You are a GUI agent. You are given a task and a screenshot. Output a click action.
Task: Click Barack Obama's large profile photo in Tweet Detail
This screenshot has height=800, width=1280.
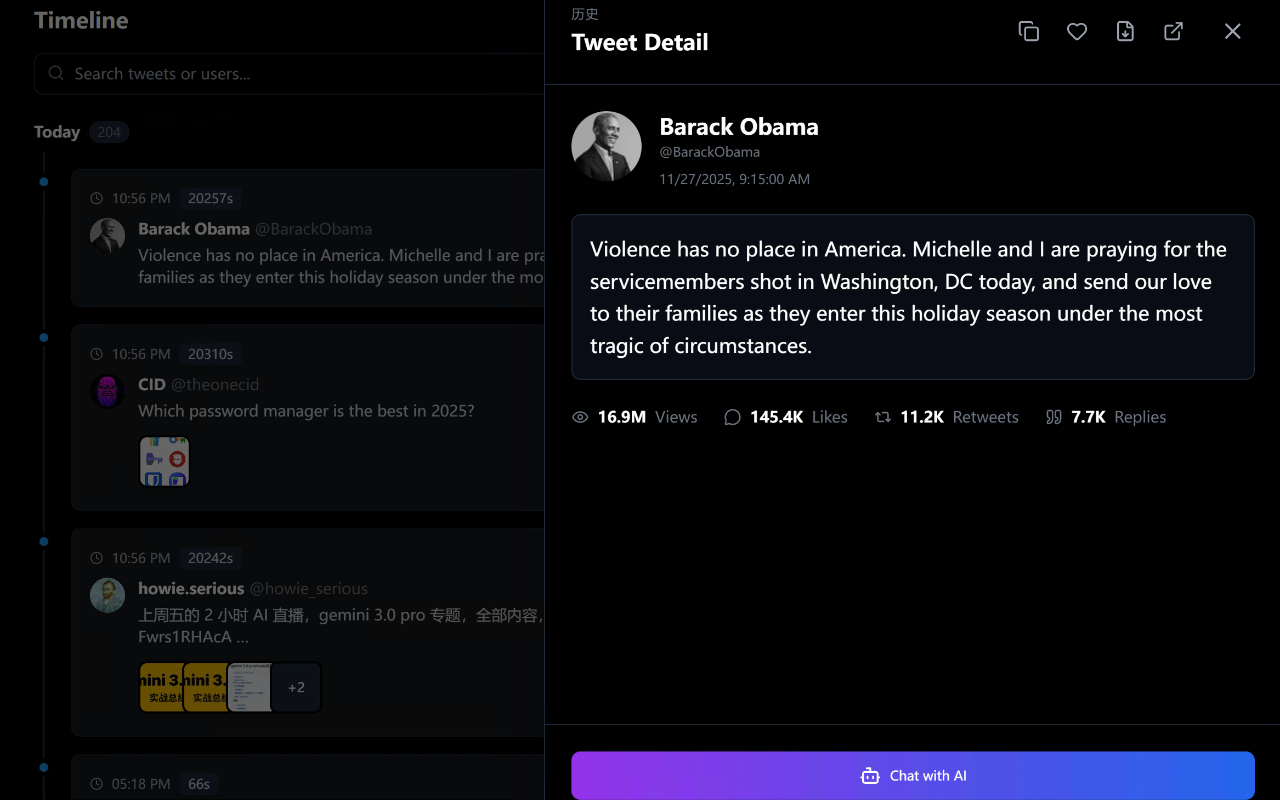606,146
